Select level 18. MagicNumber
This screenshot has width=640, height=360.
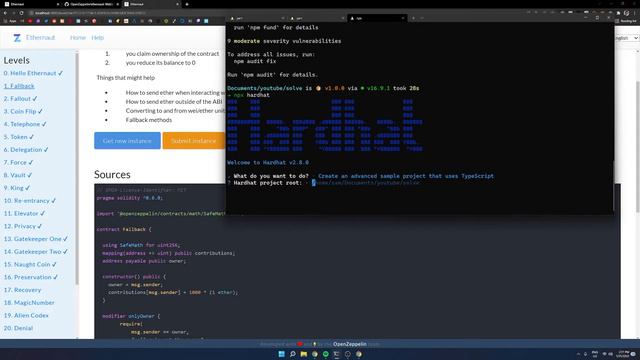[x=29, y=302]
